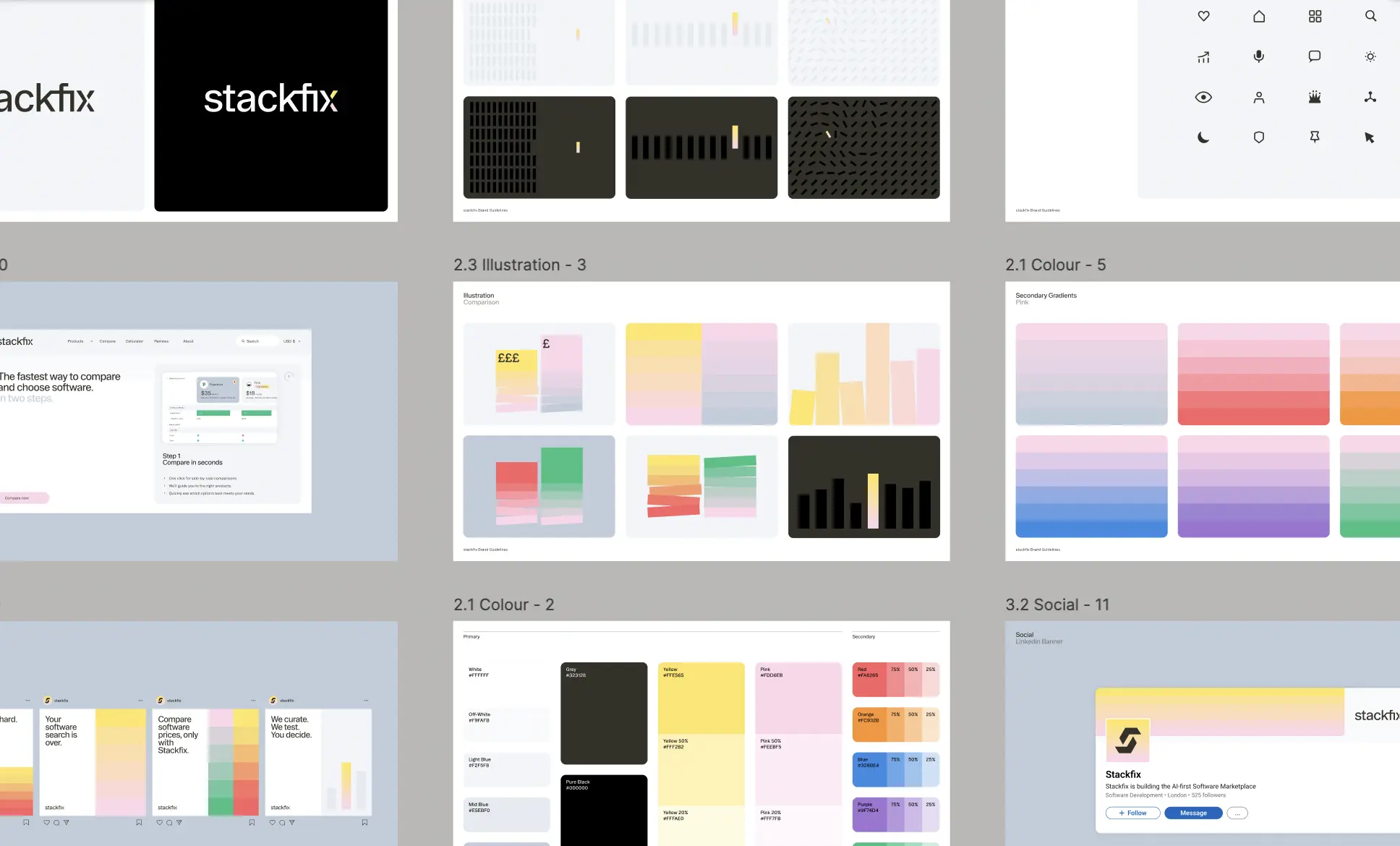Click the speech bubble chat icon
The height and width of the screenshot is (846, 1400).
coord(1315,56)
